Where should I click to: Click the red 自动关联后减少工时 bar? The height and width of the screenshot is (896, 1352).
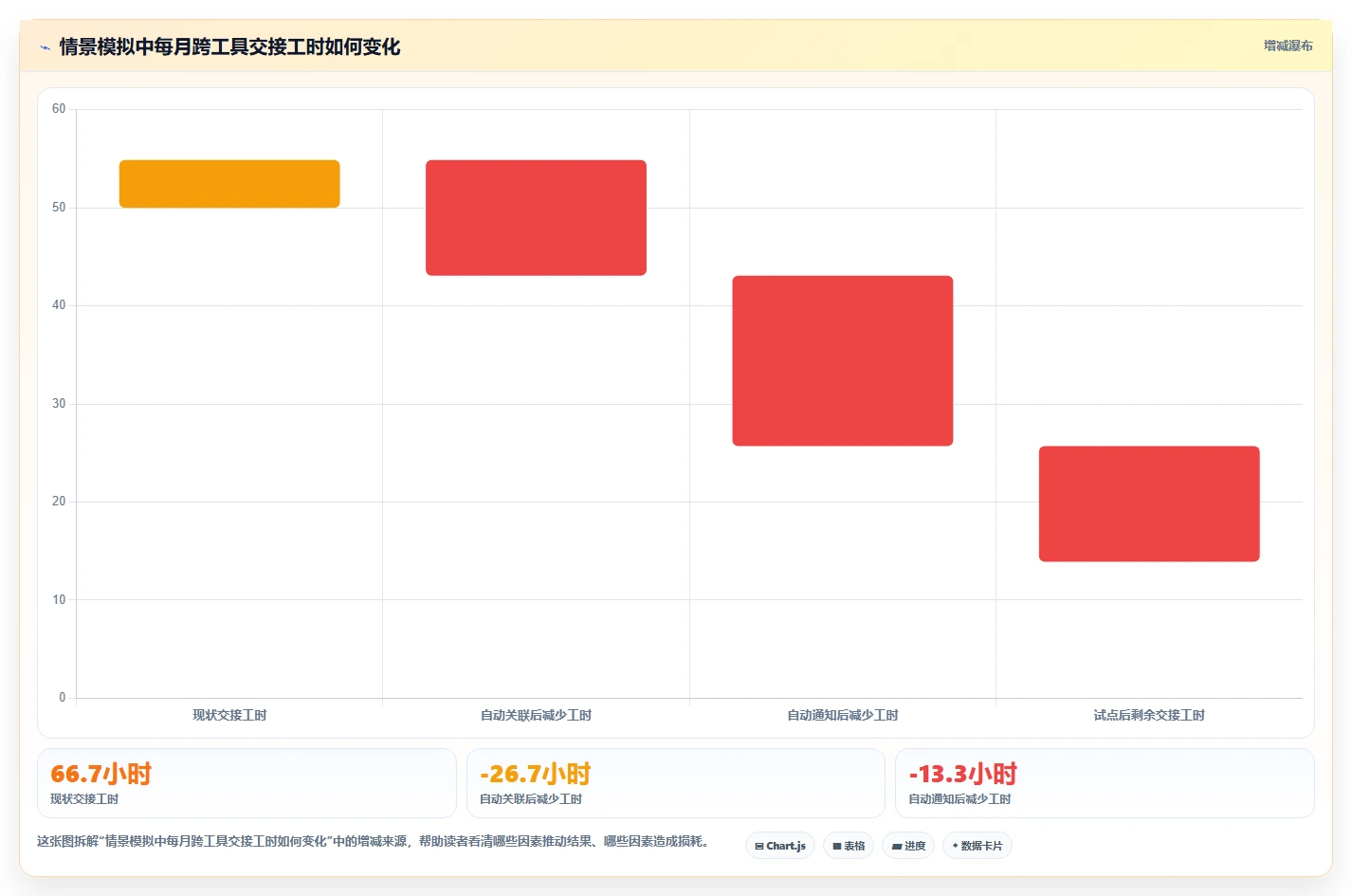pos(536,218)
